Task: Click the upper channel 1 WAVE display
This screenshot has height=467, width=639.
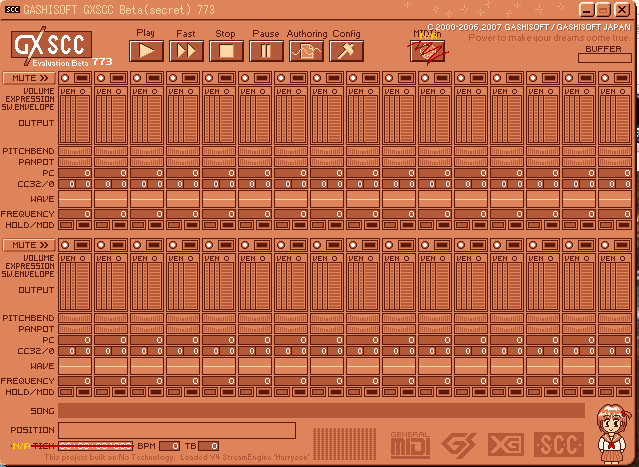Action: click(x=75, y=198)
